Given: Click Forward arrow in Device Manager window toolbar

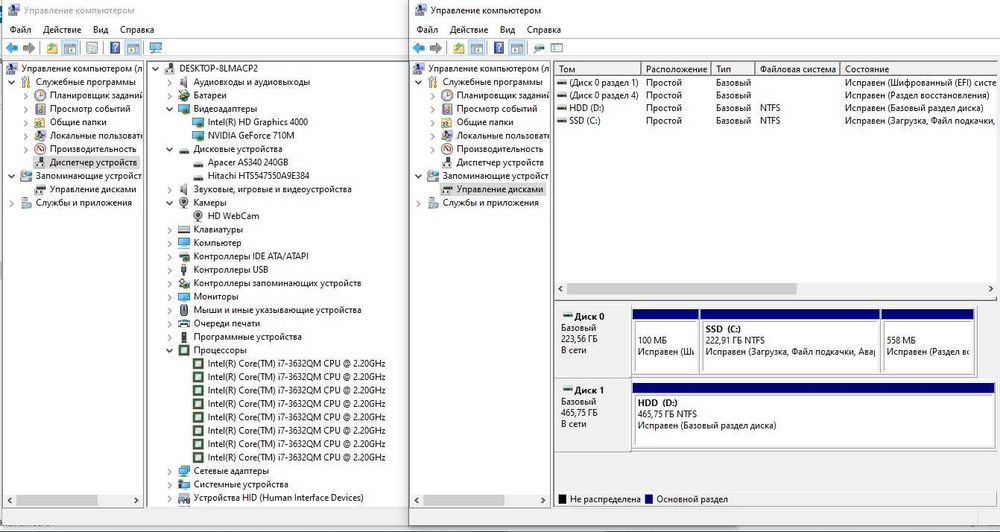Looking at the screenshot, I should [x=29, y=48].
